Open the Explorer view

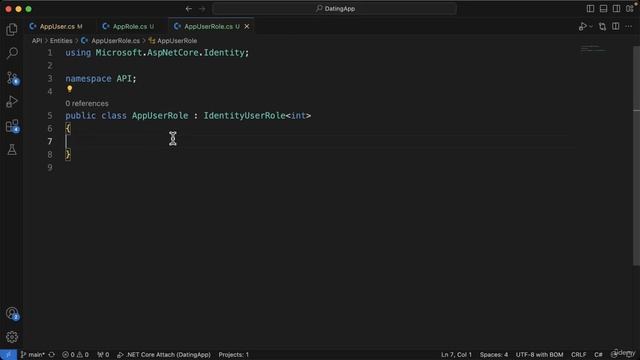(x=12, y=29)
